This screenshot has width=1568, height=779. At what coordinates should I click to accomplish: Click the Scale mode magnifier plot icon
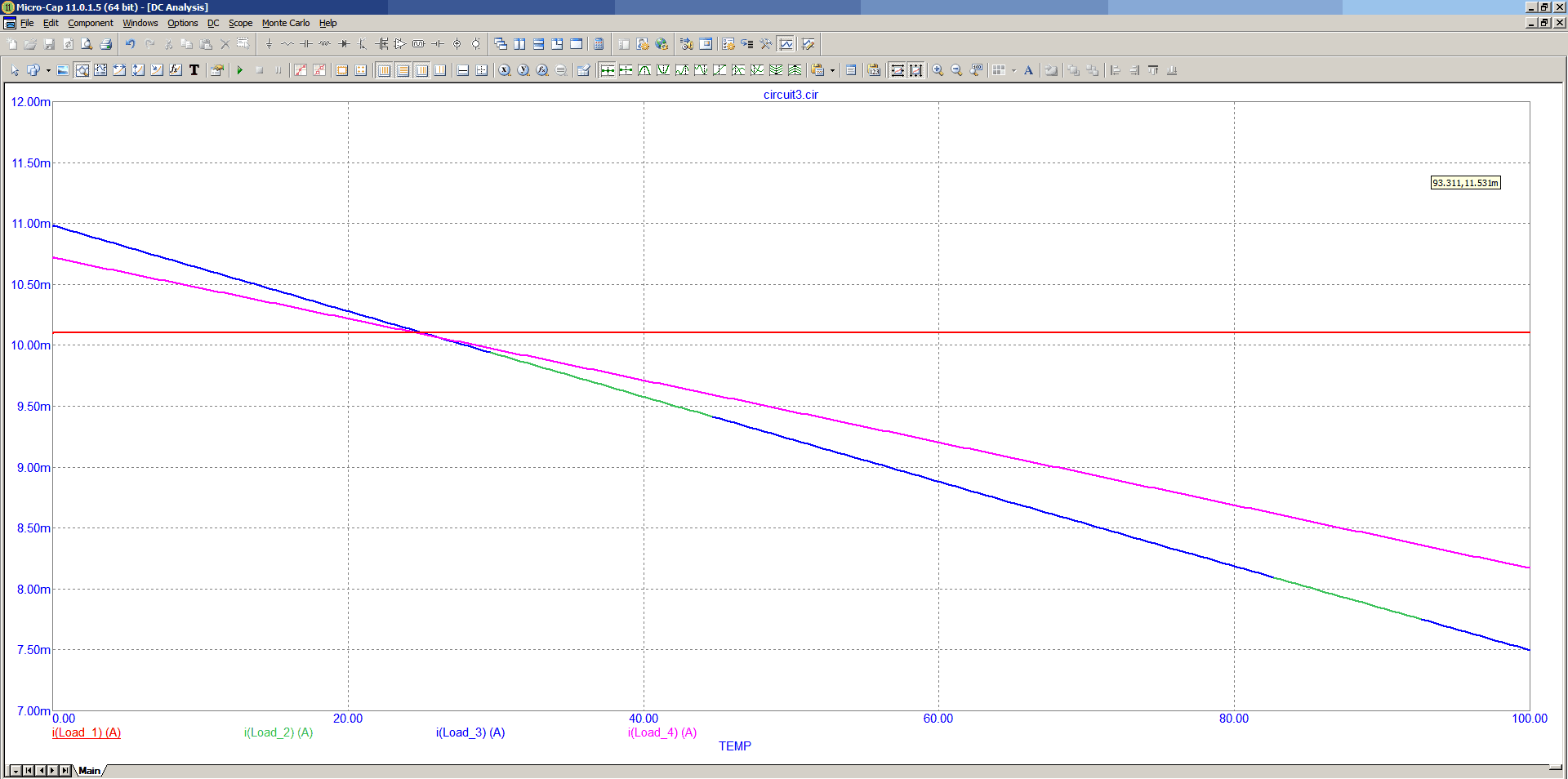point(82,70)
